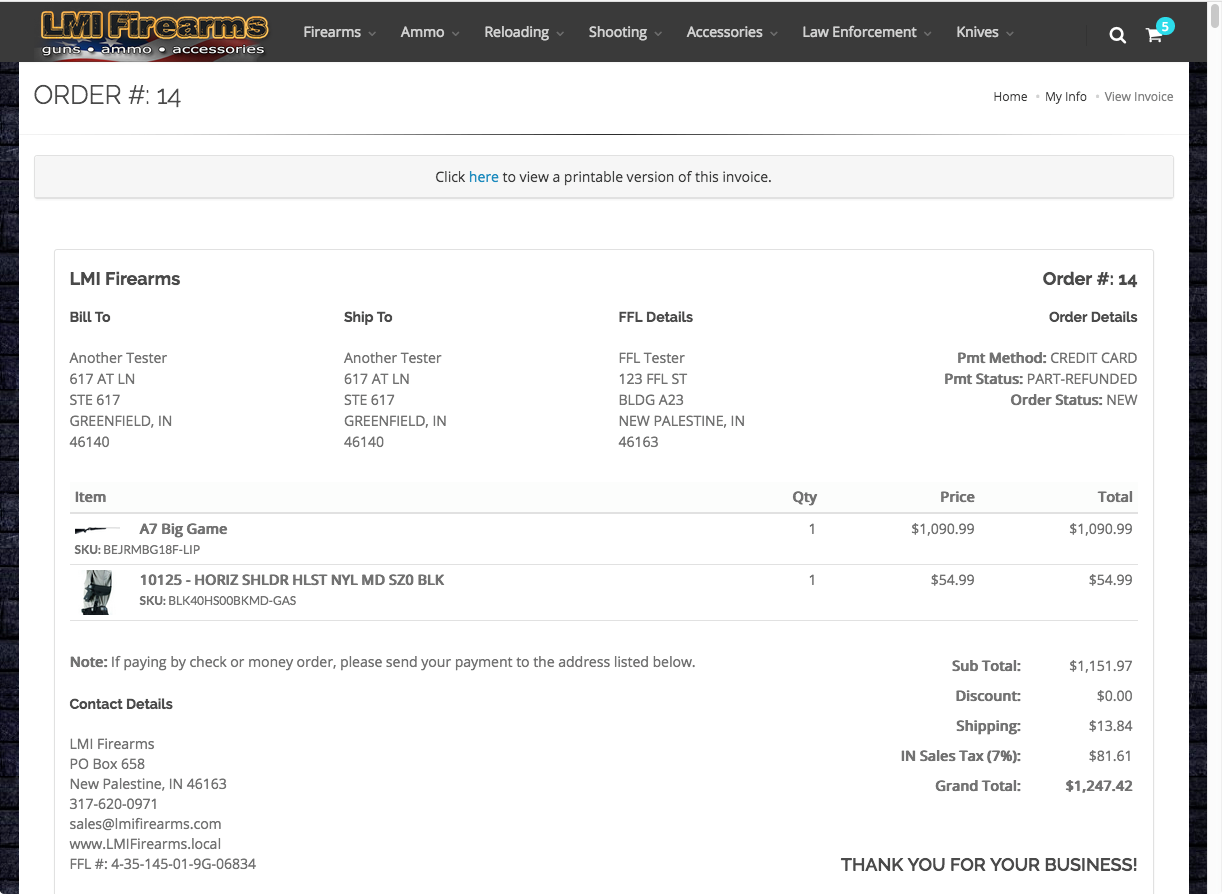Screen dimensions: 1222x894
Task: Select FFL Tester name in FFL Details
Action: pyautogui.click(x=652, y=358)
